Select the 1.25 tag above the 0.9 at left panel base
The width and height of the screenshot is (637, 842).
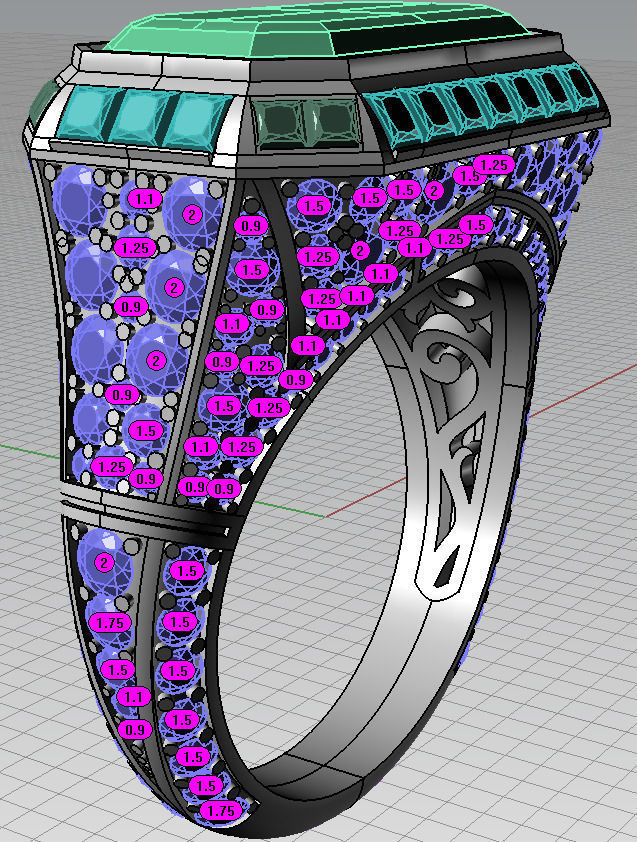tap(112, 467)
